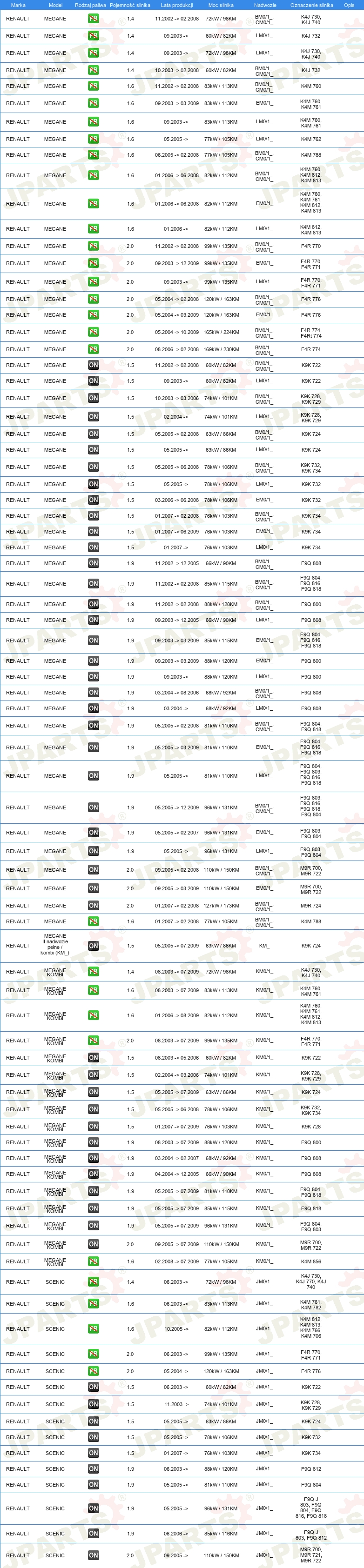Click the 09.2003 -> 12.2009 production years cell
The height and width of the screenshot is (1568, 364).
tap(176, 263)
